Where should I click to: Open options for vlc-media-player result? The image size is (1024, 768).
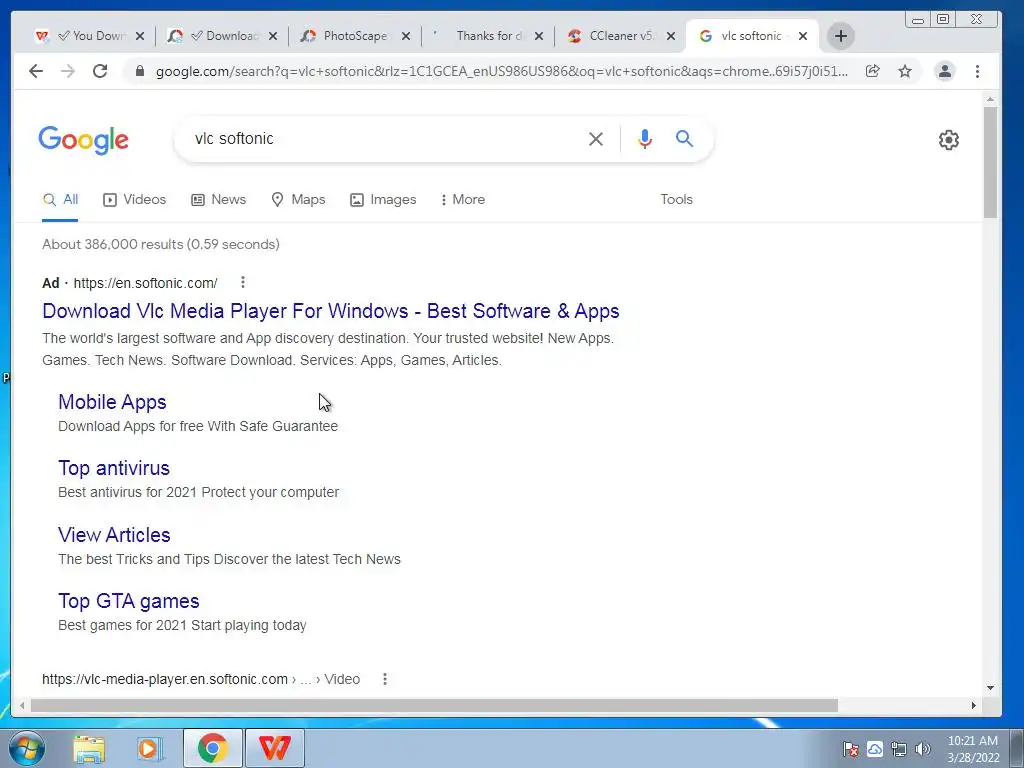tap(385, 679)
